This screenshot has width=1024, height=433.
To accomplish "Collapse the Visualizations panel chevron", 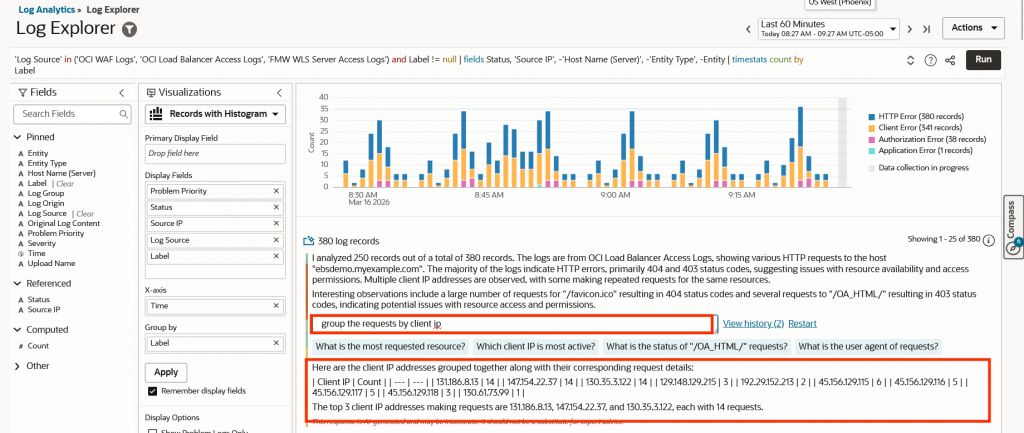I will (280, 93).
